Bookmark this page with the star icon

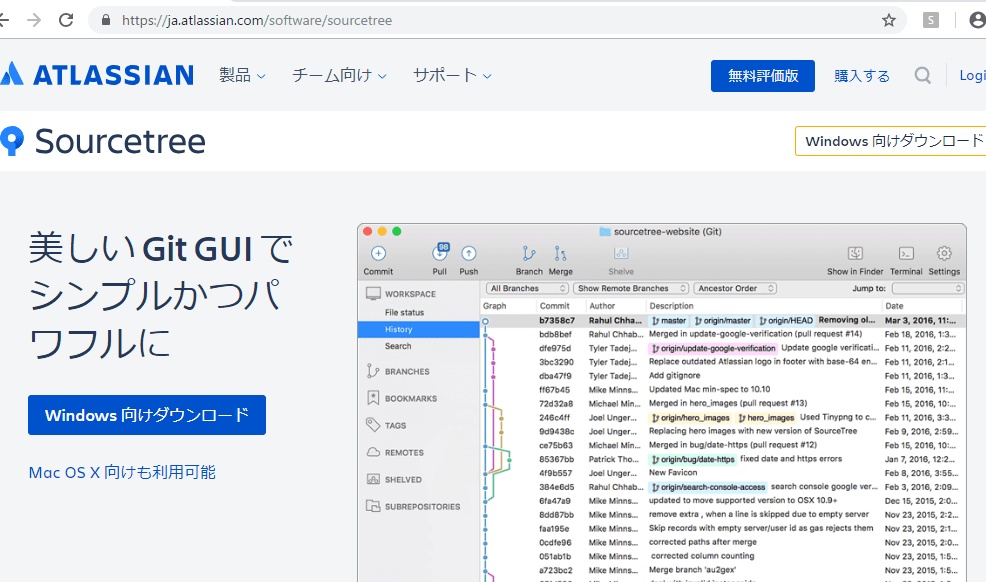coord(889,20)
